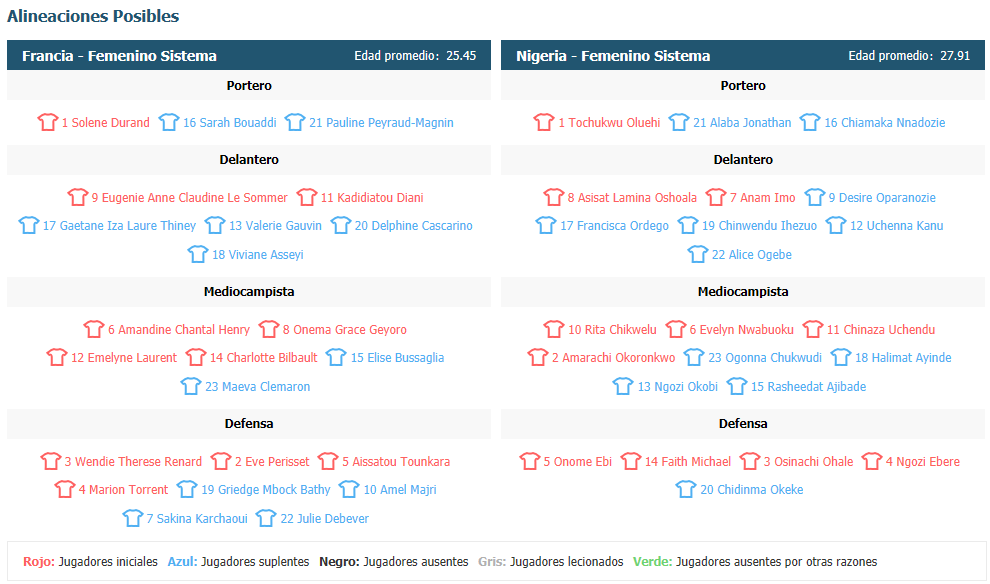The width and height of the screenshot is (990, 584).
Task: Open Rasheedat Ajibade player link
Action: (x=808, y=386)
